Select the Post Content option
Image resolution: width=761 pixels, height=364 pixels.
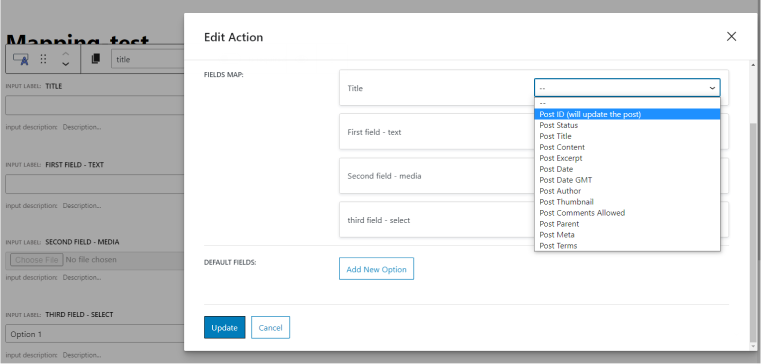point(627,147)
